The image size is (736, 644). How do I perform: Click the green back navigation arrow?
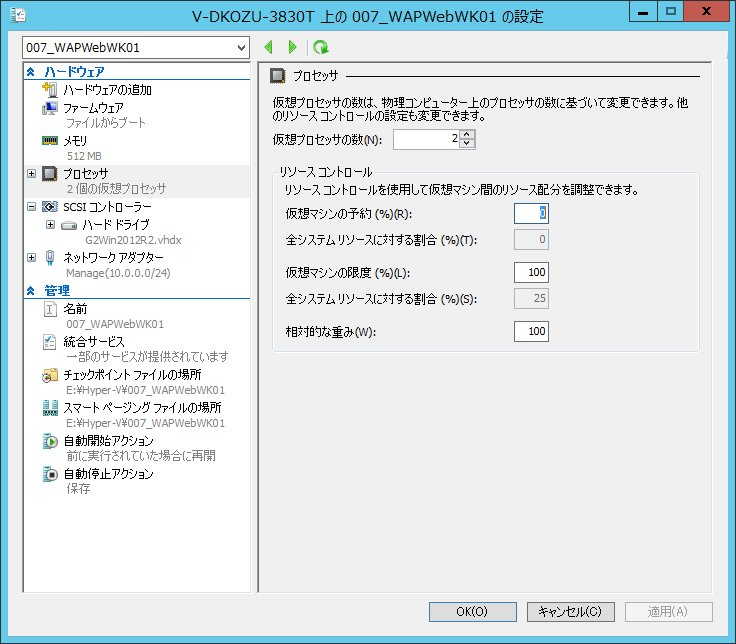tap(268, 47)
